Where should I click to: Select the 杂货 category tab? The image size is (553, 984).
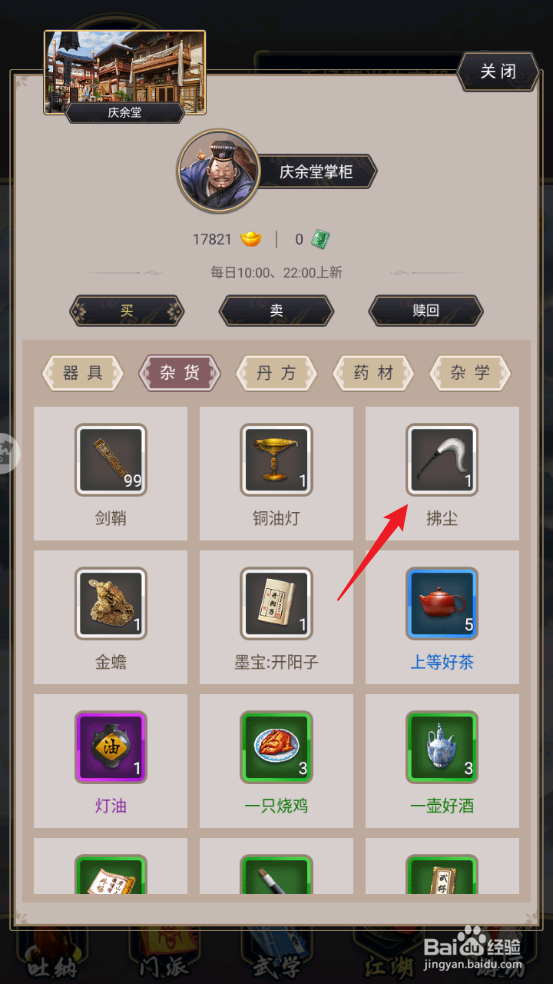[x=180, y=373]
